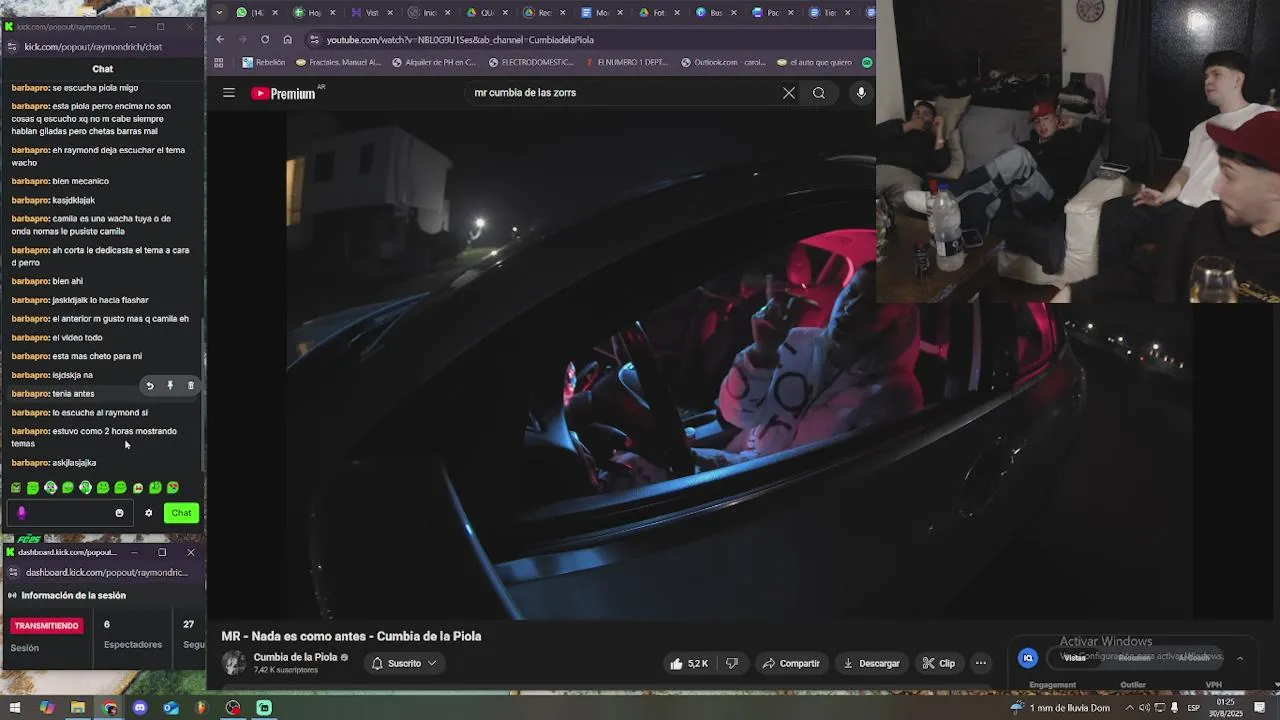Viewport: 1280px width, 720px height.
Task: Undo action icon on hovered chat message
Action: [150, 386]
